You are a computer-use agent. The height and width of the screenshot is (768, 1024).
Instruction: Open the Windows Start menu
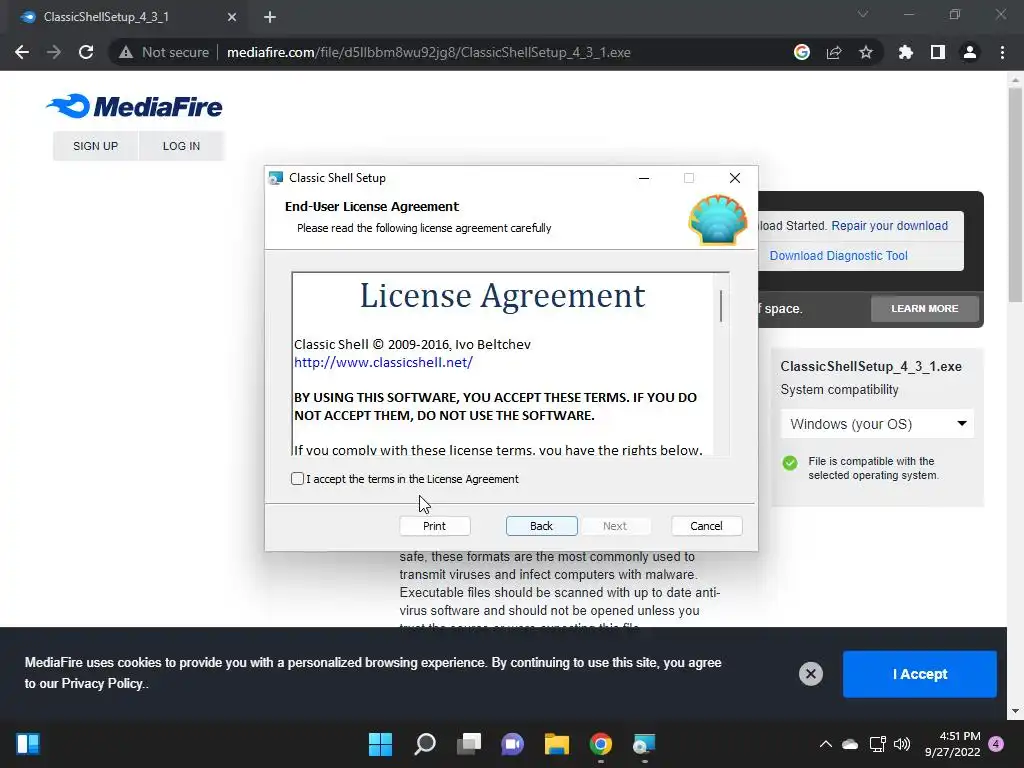coord(381,744)
